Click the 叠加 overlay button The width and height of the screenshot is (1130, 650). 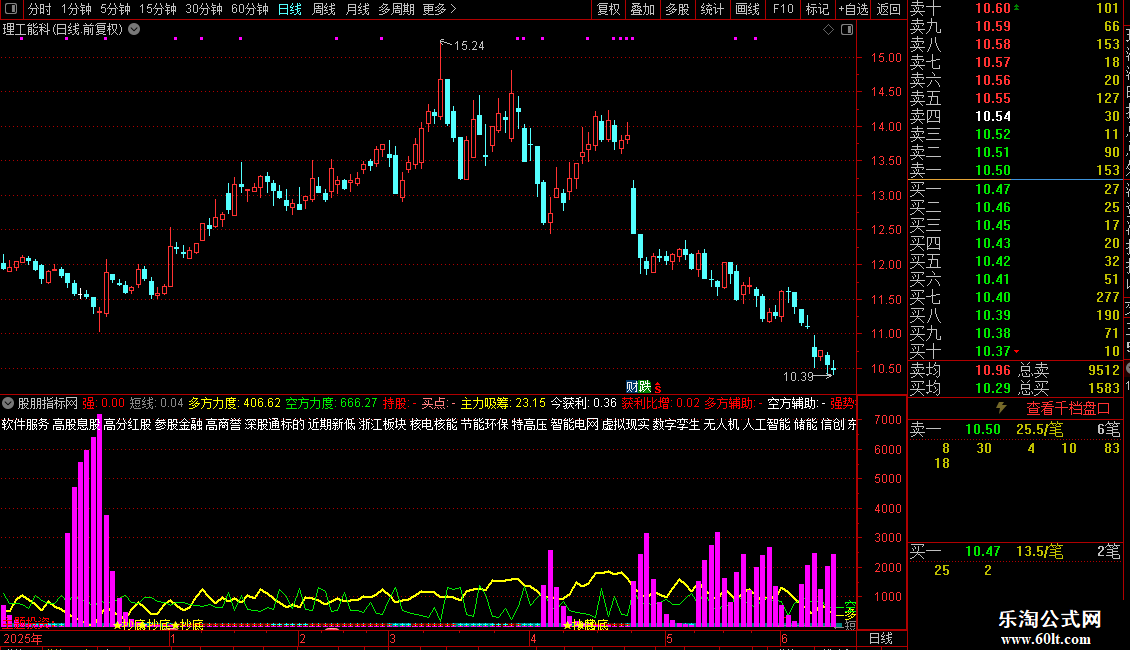click(x=643, y=9)
